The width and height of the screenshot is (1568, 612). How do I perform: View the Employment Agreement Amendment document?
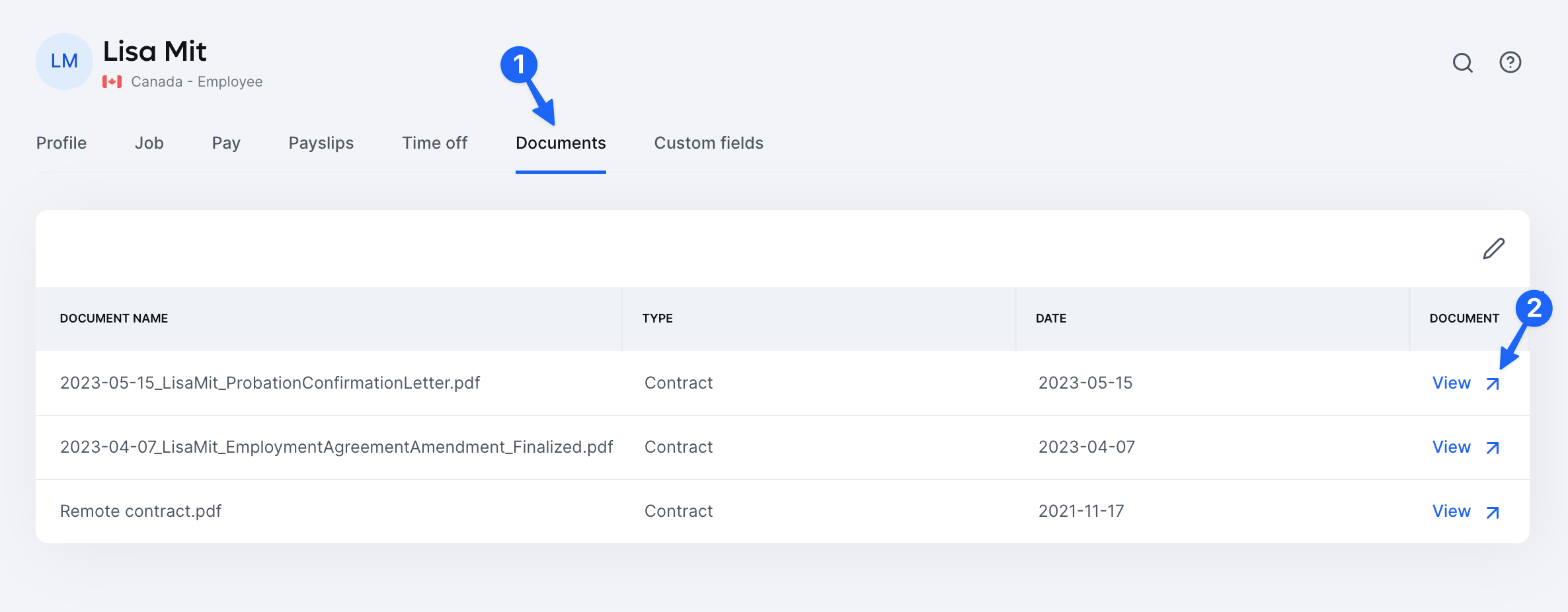pyautogui.click(x=1451, y=447)
